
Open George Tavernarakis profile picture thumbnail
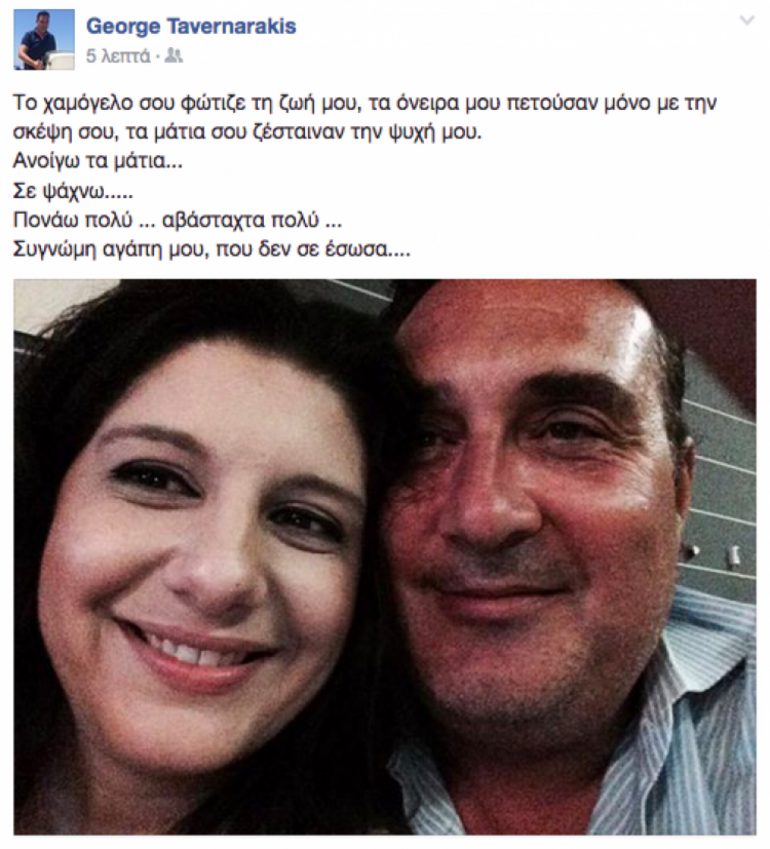[44, 40]
